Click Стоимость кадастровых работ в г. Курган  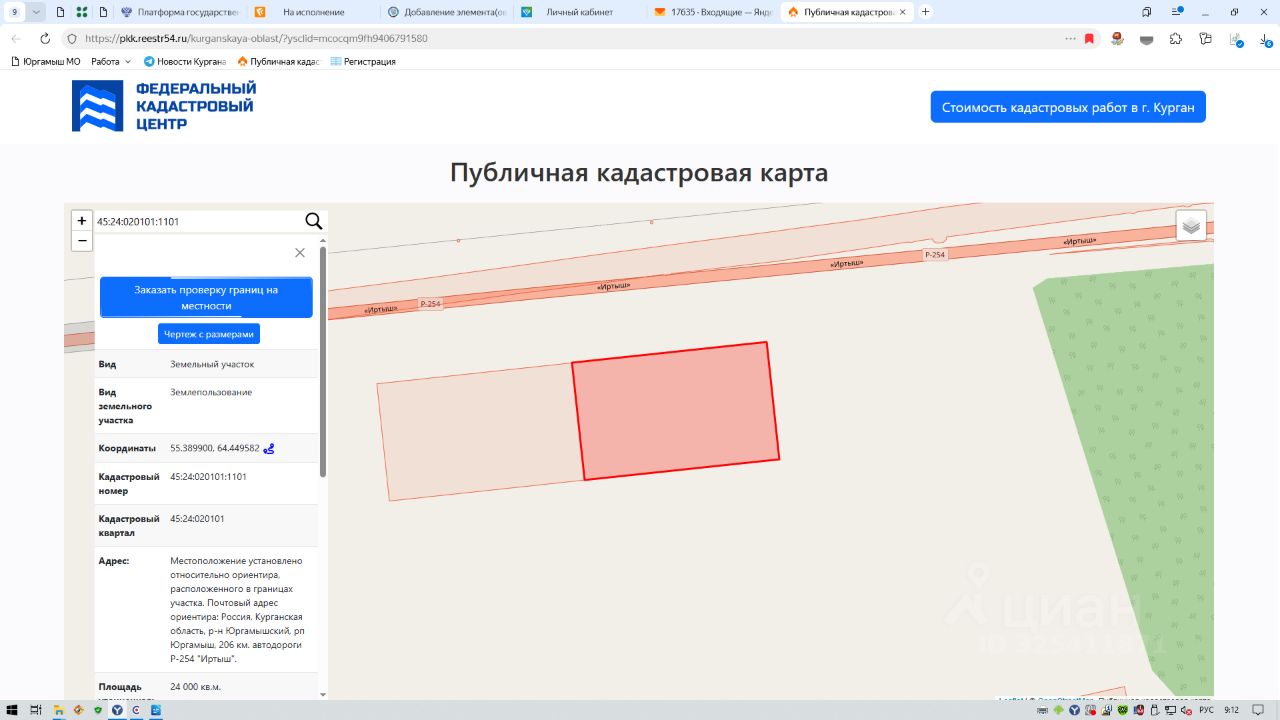(x=1068, y=107)
